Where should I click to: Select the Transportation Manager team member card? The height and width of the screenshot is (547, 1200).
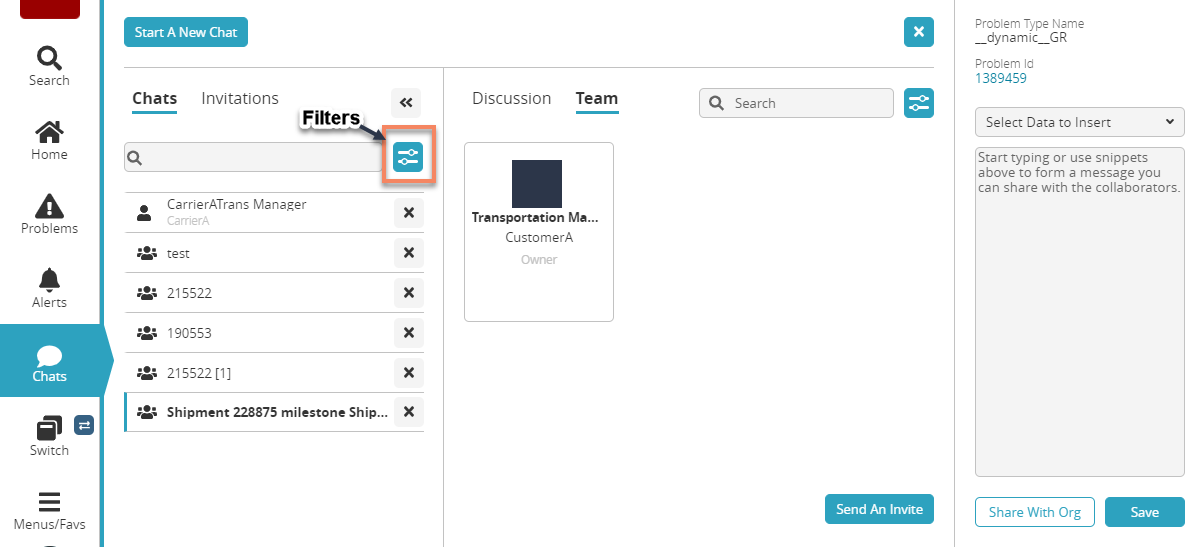[538, 232]
